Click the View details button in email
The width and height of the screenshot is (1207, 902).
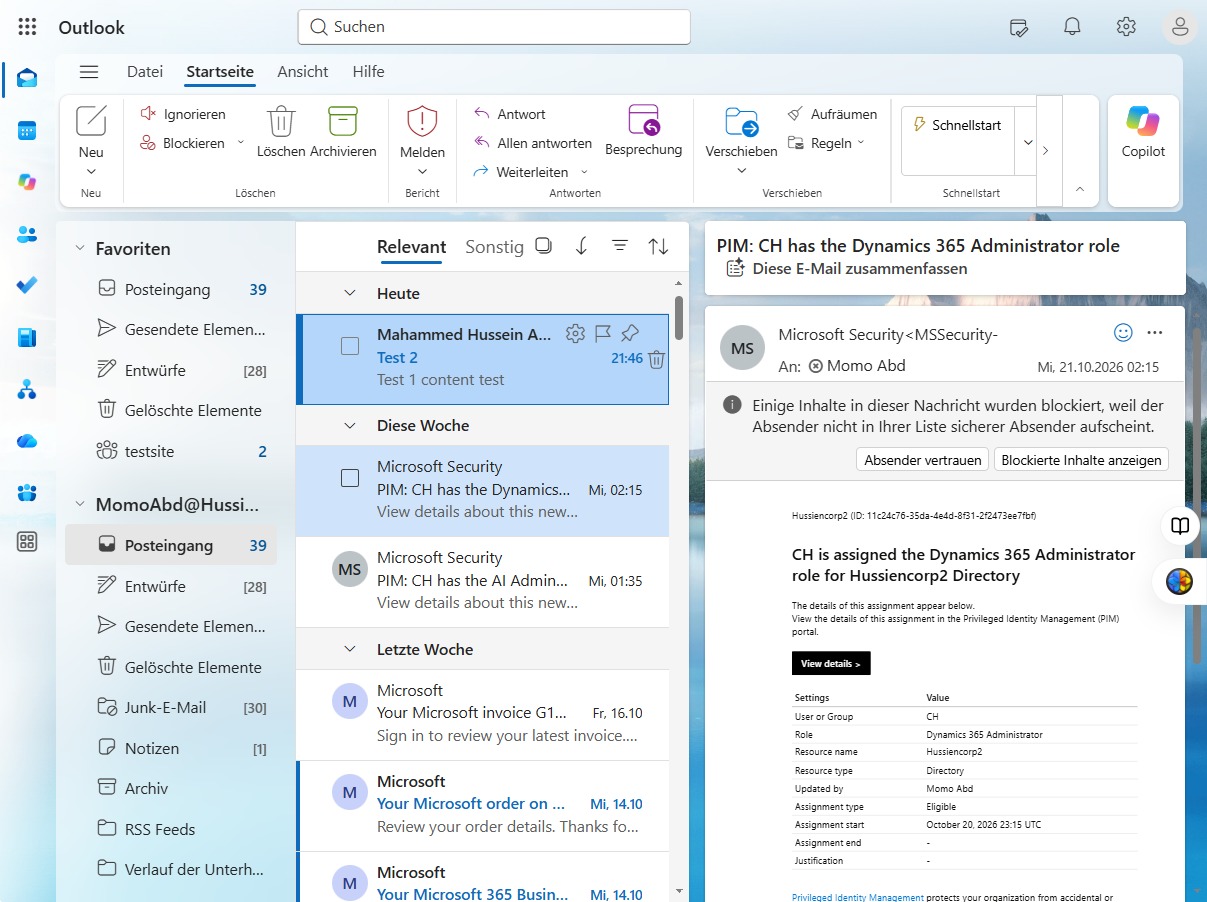831,663
